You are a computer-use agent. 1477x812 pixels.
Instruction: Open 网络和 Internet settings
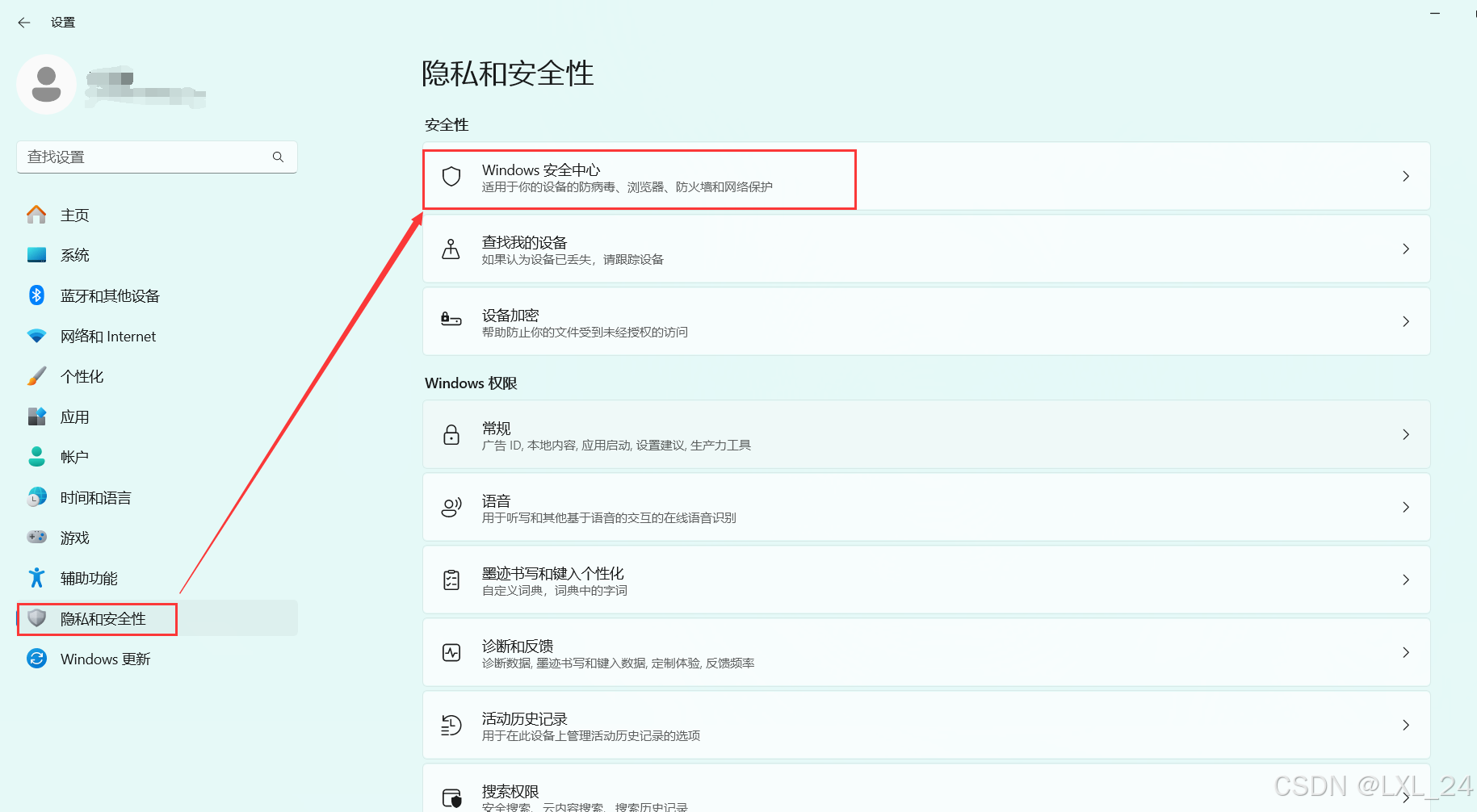157,336
